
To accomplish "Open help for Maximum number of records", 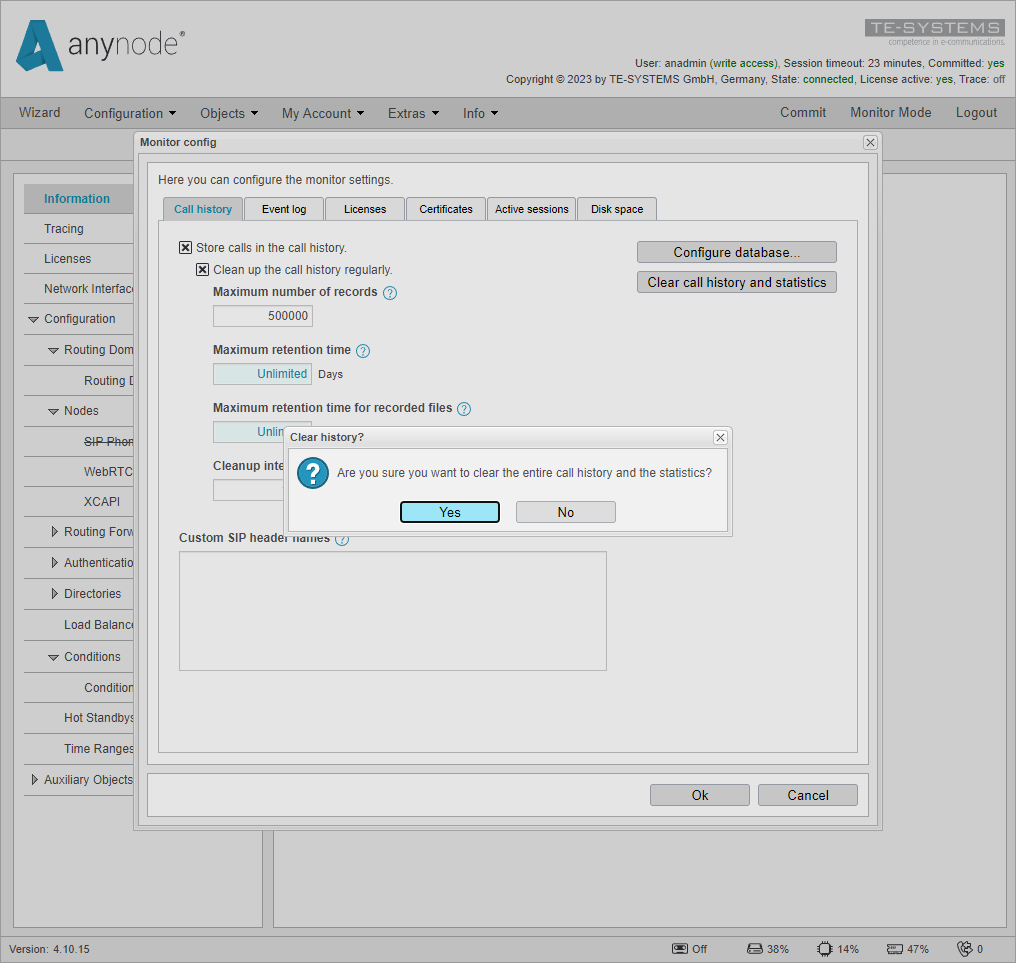I will point(390,292).
